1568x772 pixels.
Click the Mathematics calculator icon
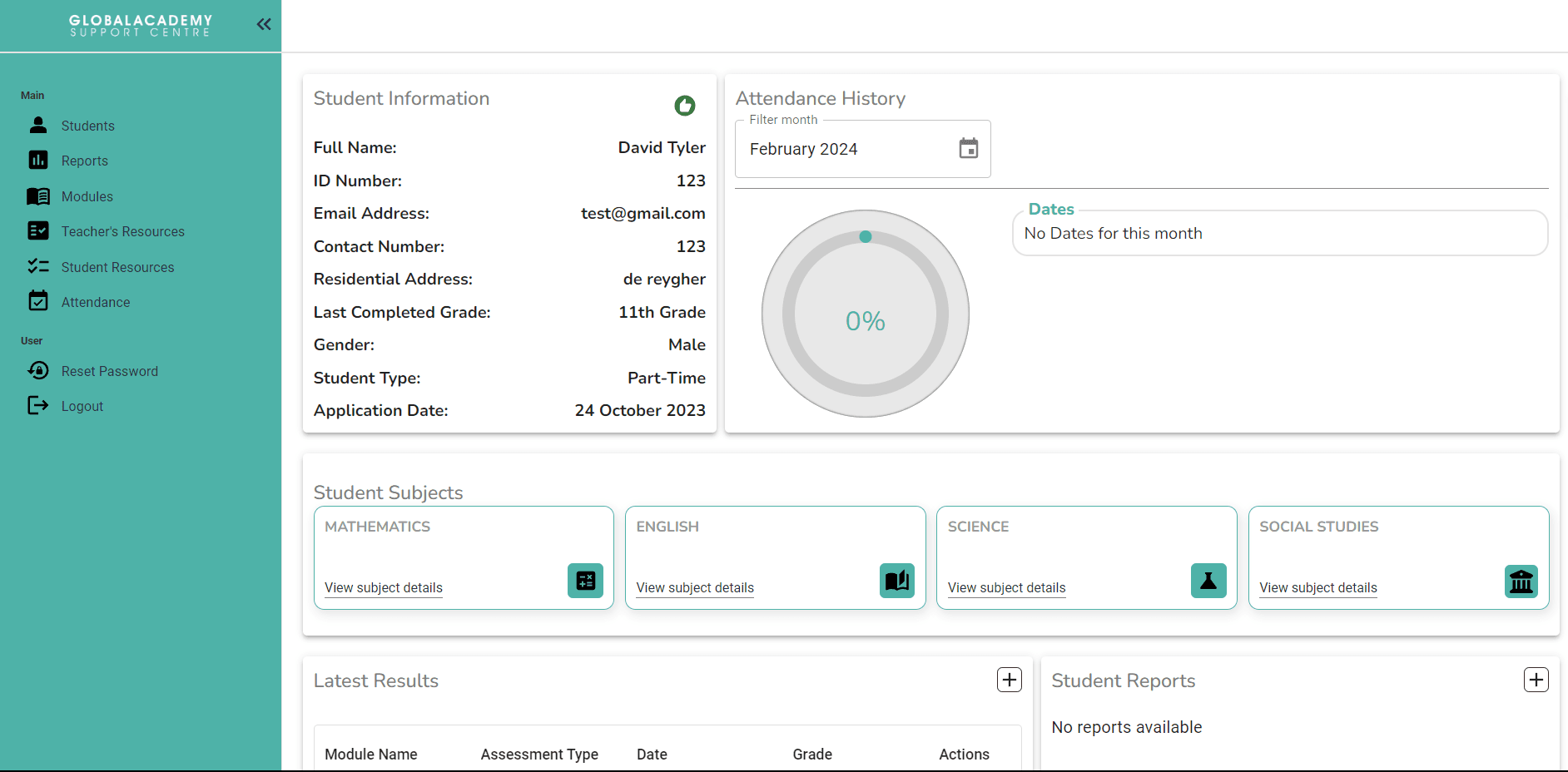tap(586, 581)
